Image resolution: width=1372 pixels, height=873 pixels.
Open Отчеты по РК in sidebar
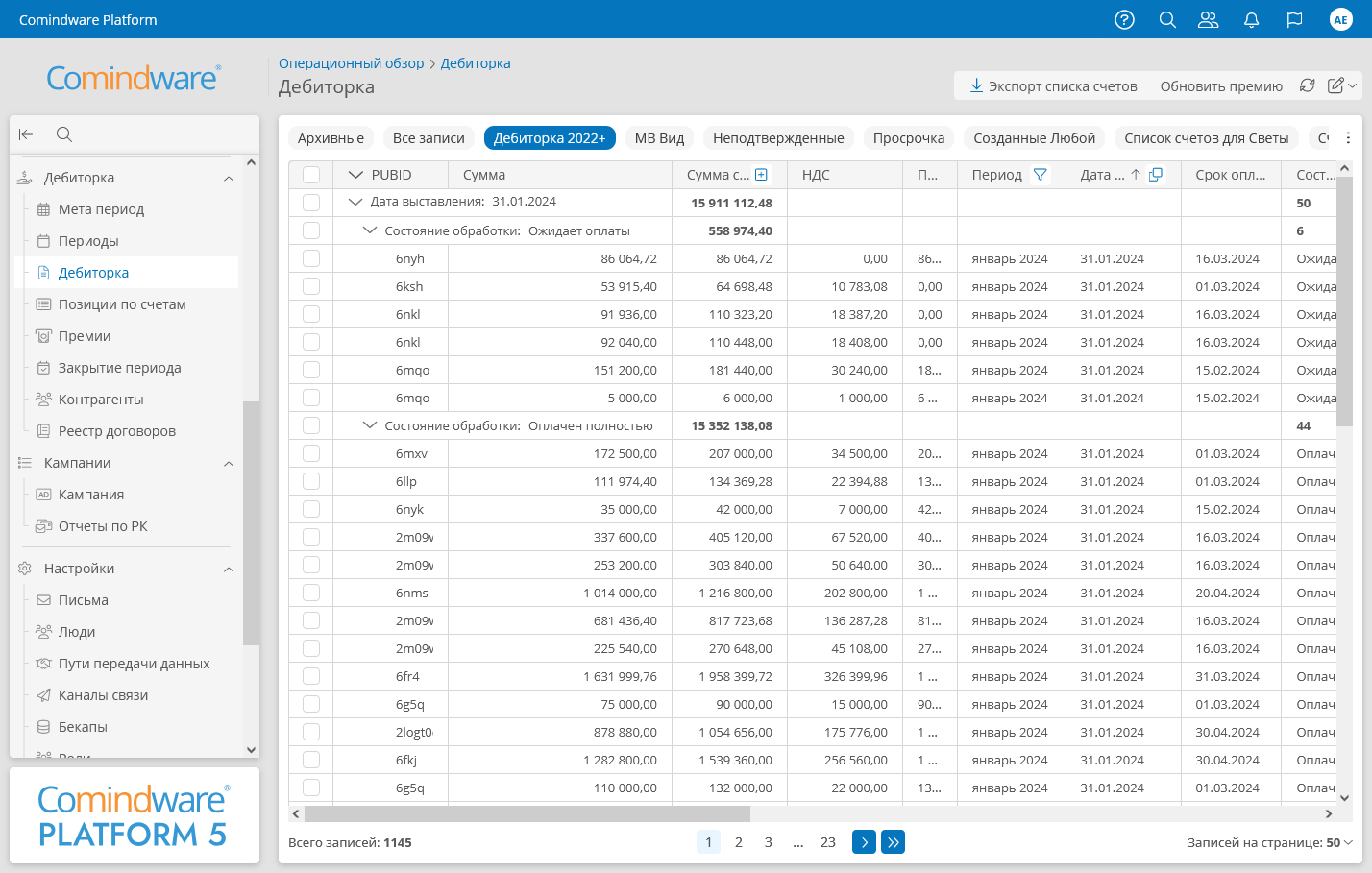point(103,526)
